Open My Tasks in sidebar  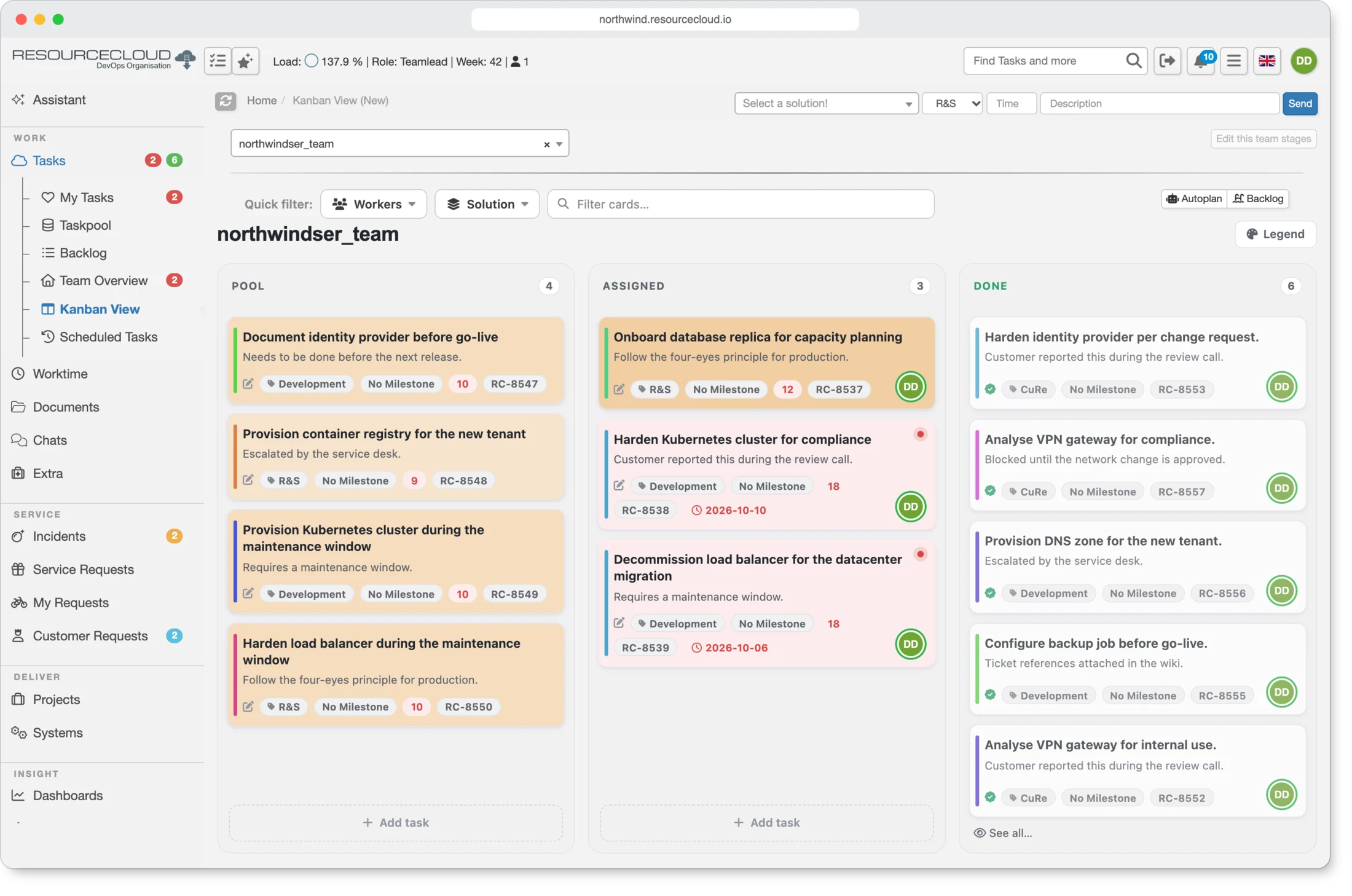[x=87, y=197]
